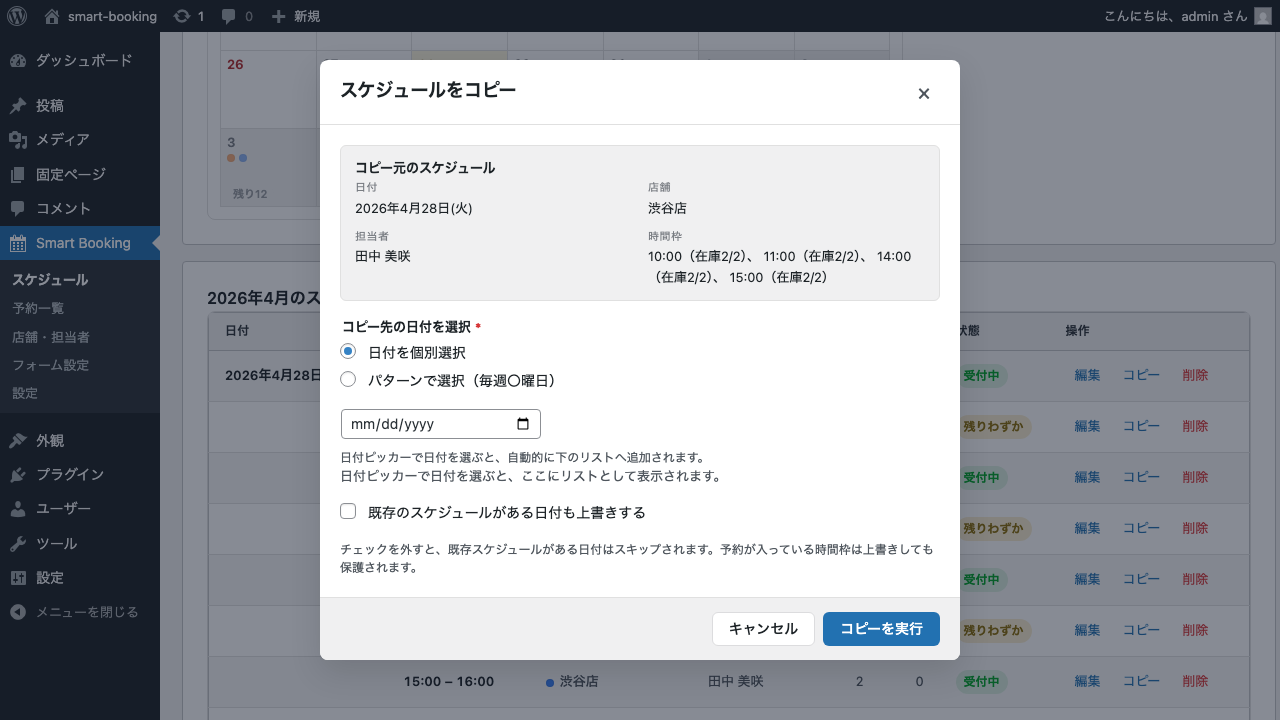The image size is (1280, 720).
Task: Click 編集 link in the first 受付中 row
Action: click(1087, 376)
